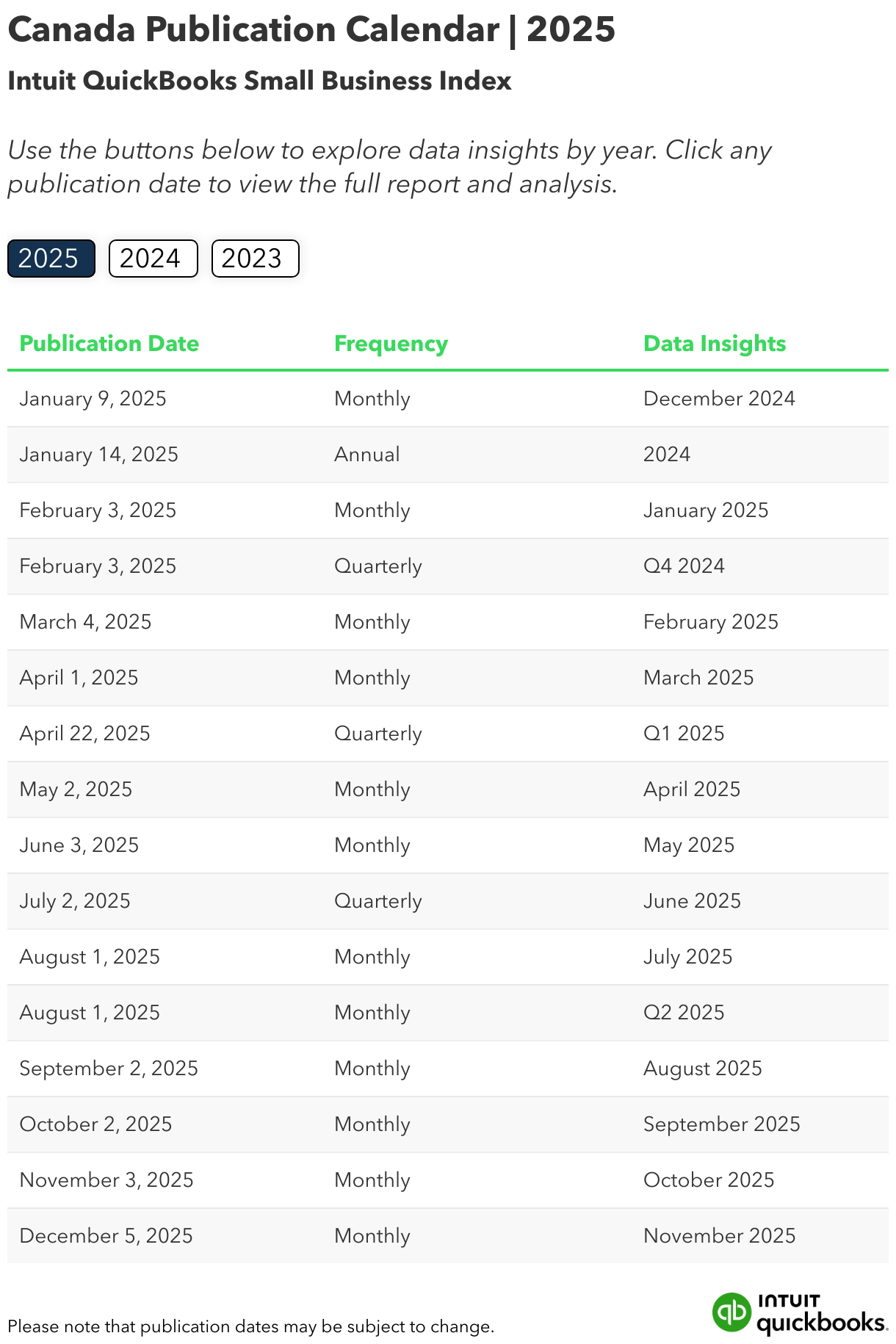The image size is (896, 1344).
Task: Open the August 1, 2025 Q2 report
Action: 89,1012
